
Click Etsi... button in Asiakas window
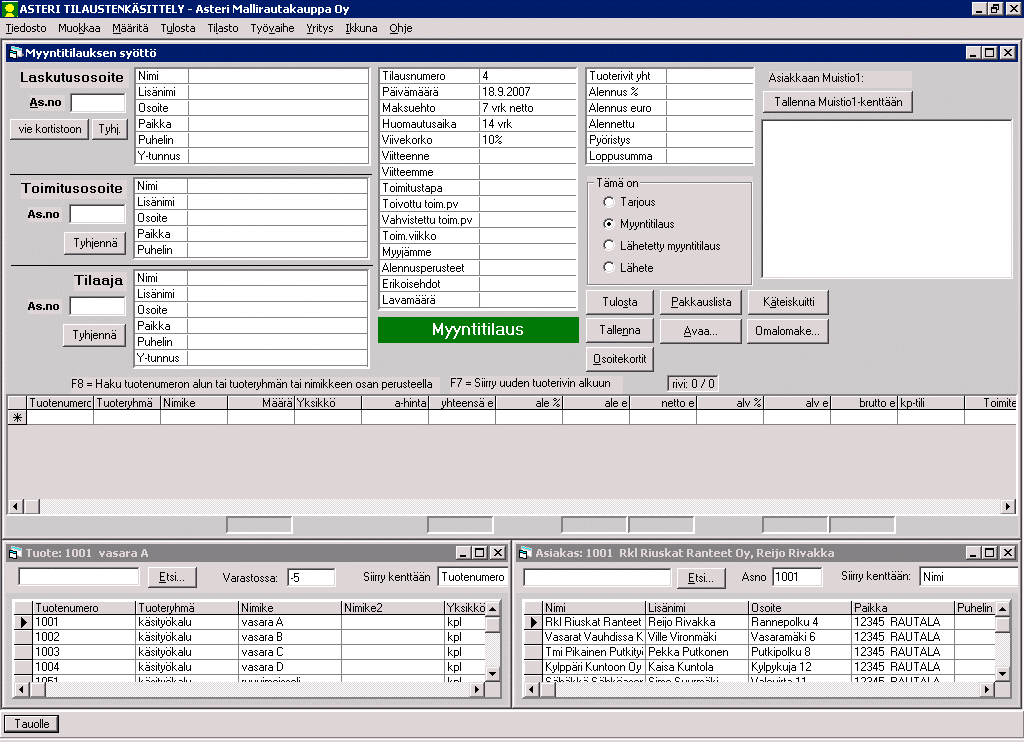701,577
